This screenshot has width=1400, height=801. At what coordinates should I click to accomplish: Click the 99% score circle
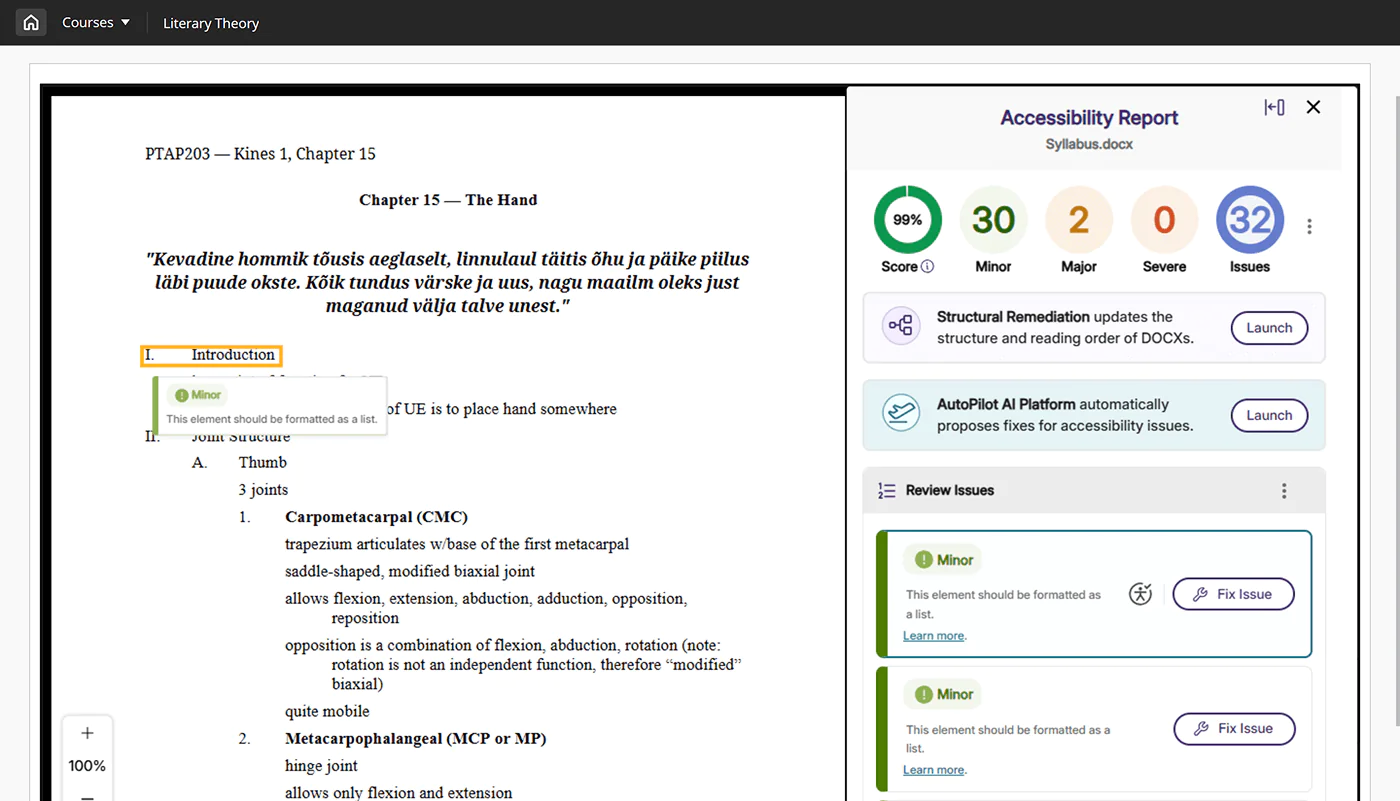click(x=907, y=220)
